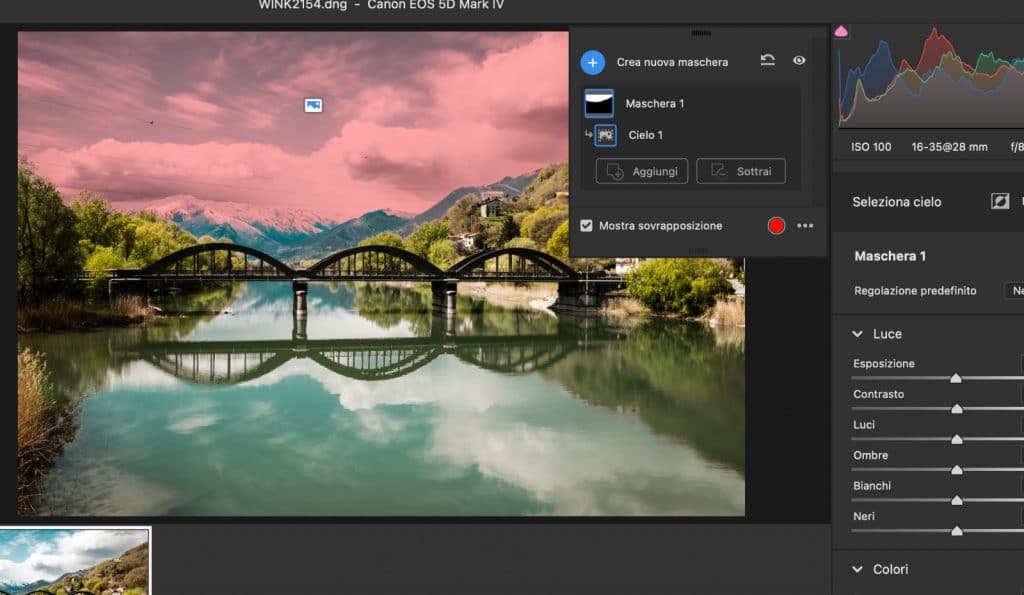Collapse the Luce section
The image size is (1024, 595).
point(857,334)
